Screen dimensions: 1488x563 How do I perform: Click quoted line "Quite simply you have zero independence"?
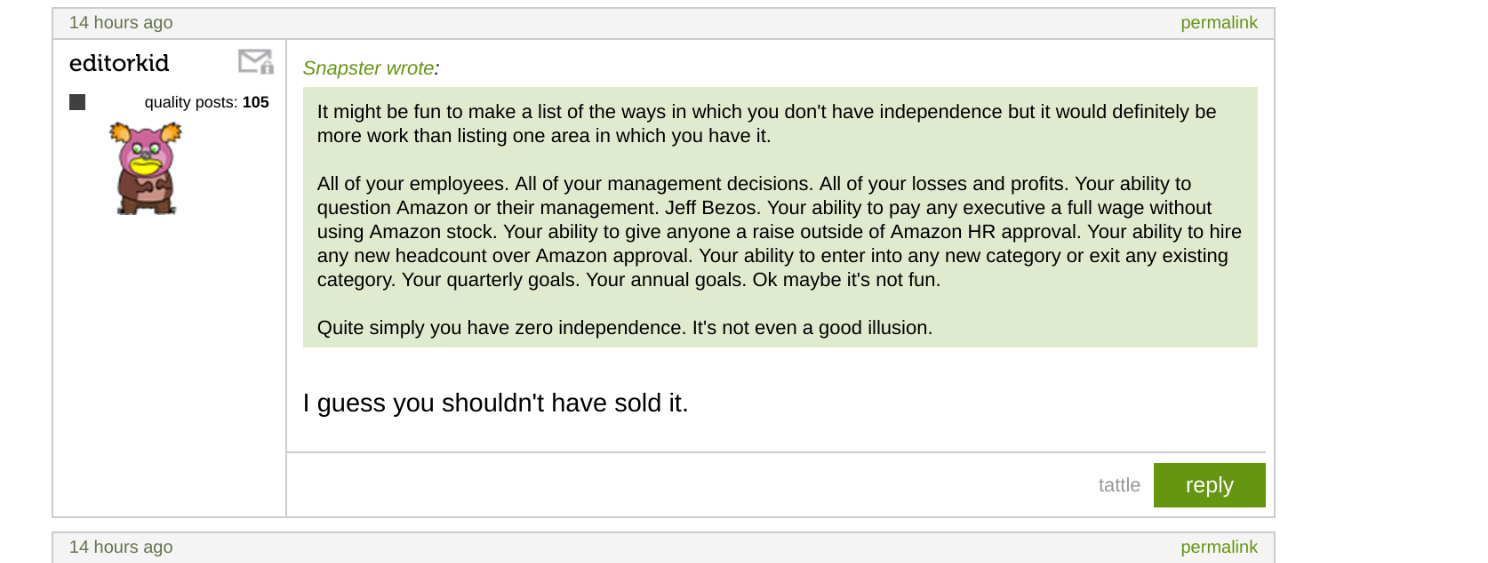[624, 328]
